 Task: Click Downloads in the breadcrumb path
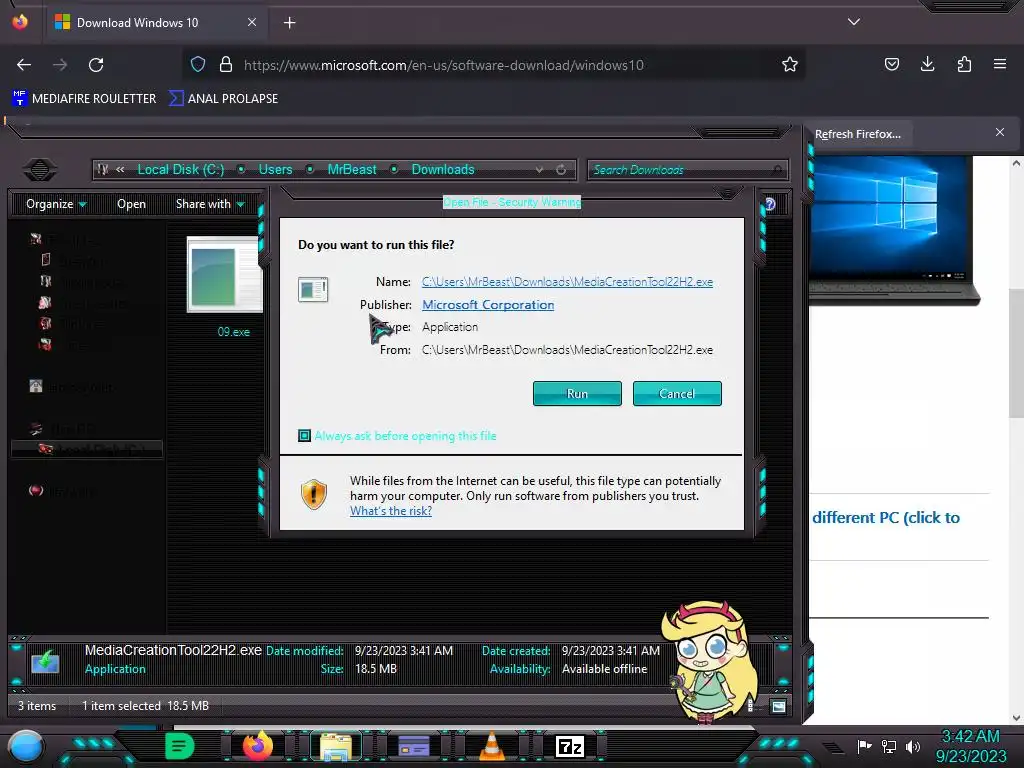[443, 170]
